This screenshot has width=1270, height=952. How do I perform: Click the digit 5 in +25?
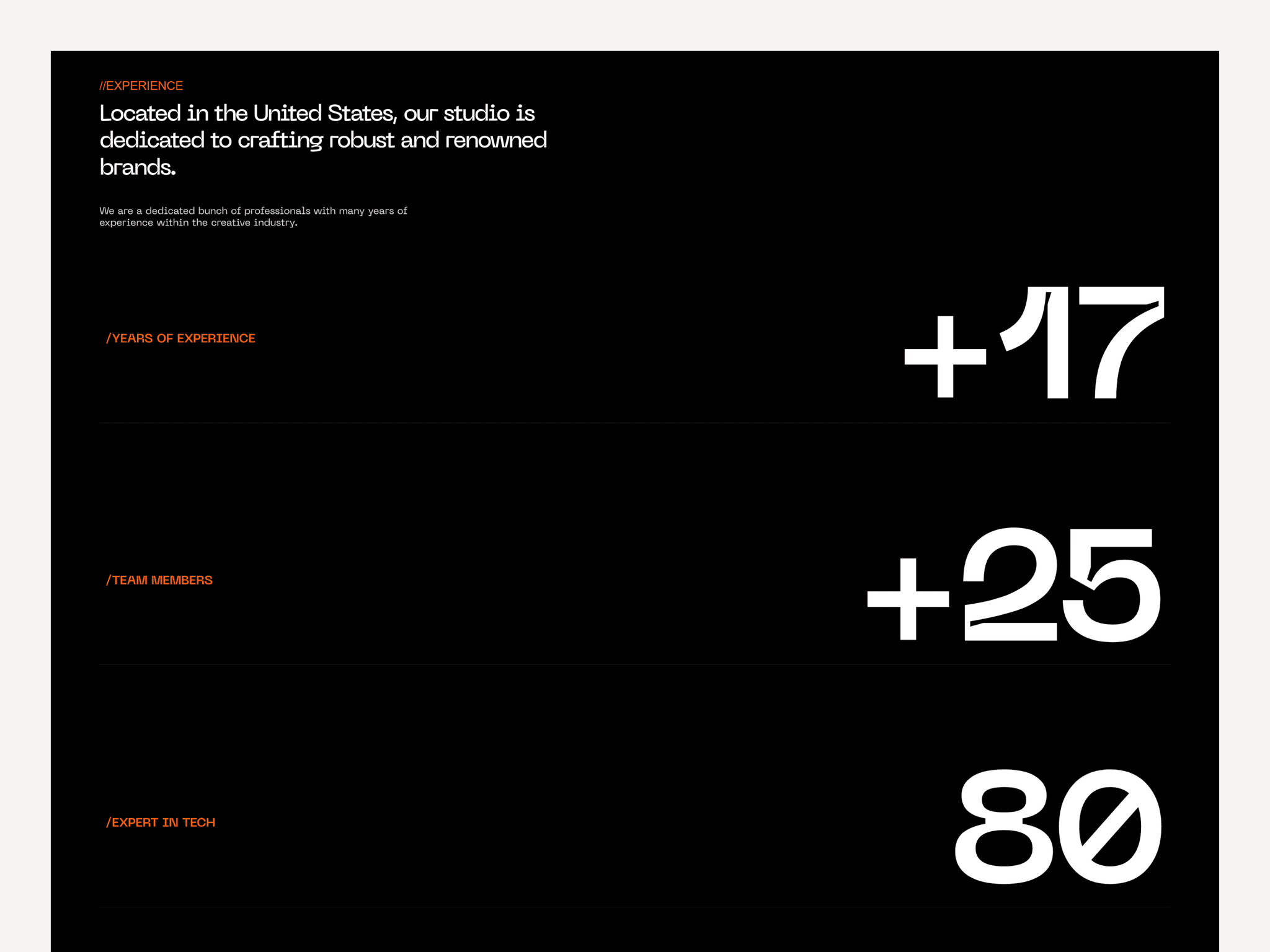(x=1111, y=585)
